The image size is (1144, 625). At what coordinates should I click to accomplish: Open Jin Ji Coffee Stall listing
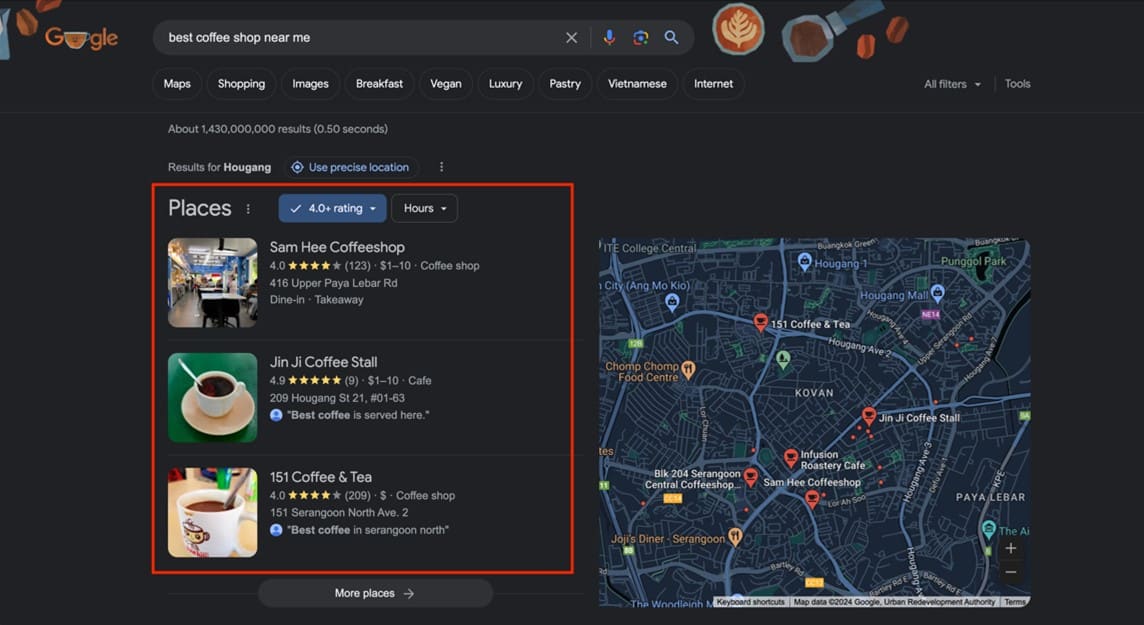pyautogui.click(x=323, y=362)
